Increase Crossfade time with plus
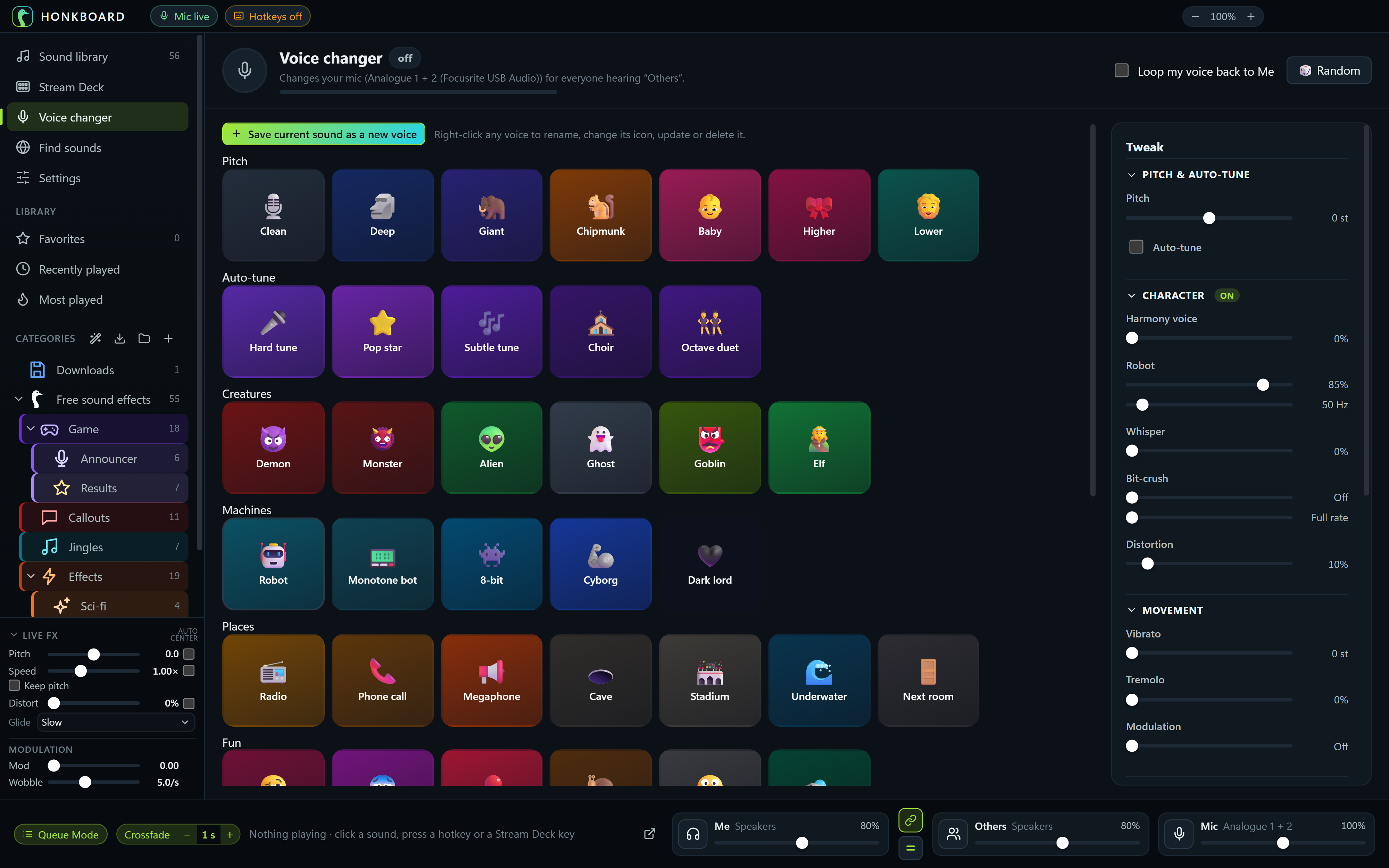 (230, 835)
